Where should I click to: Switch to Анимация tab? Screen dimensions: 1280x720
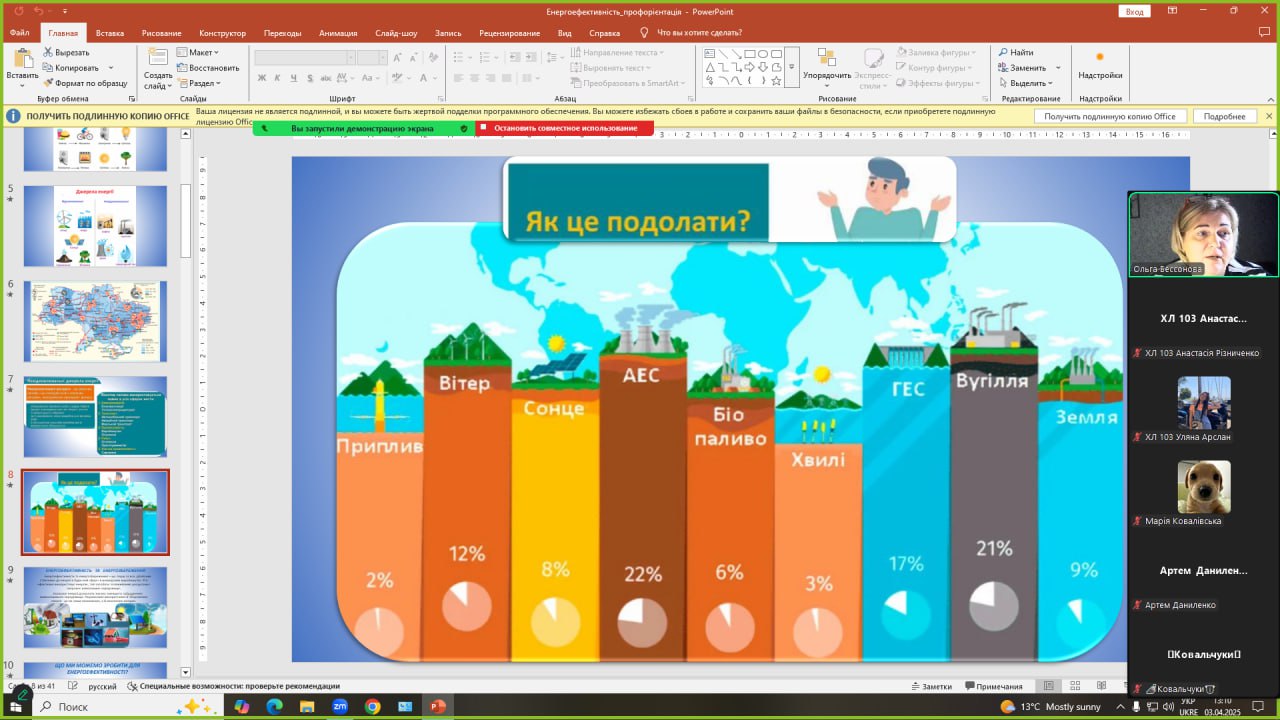point(338,33)
